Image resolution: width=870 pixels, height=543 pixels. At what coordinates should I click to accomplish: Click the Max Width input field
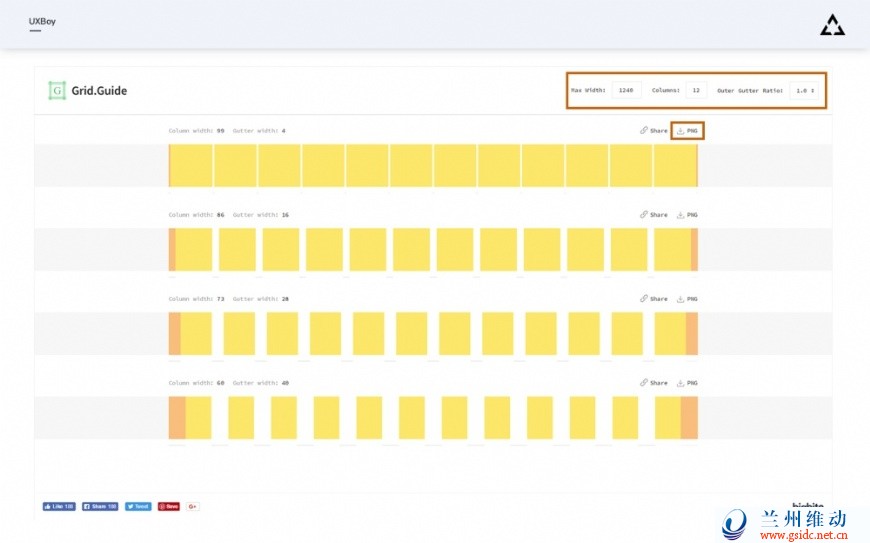click(x=626, y=90)
